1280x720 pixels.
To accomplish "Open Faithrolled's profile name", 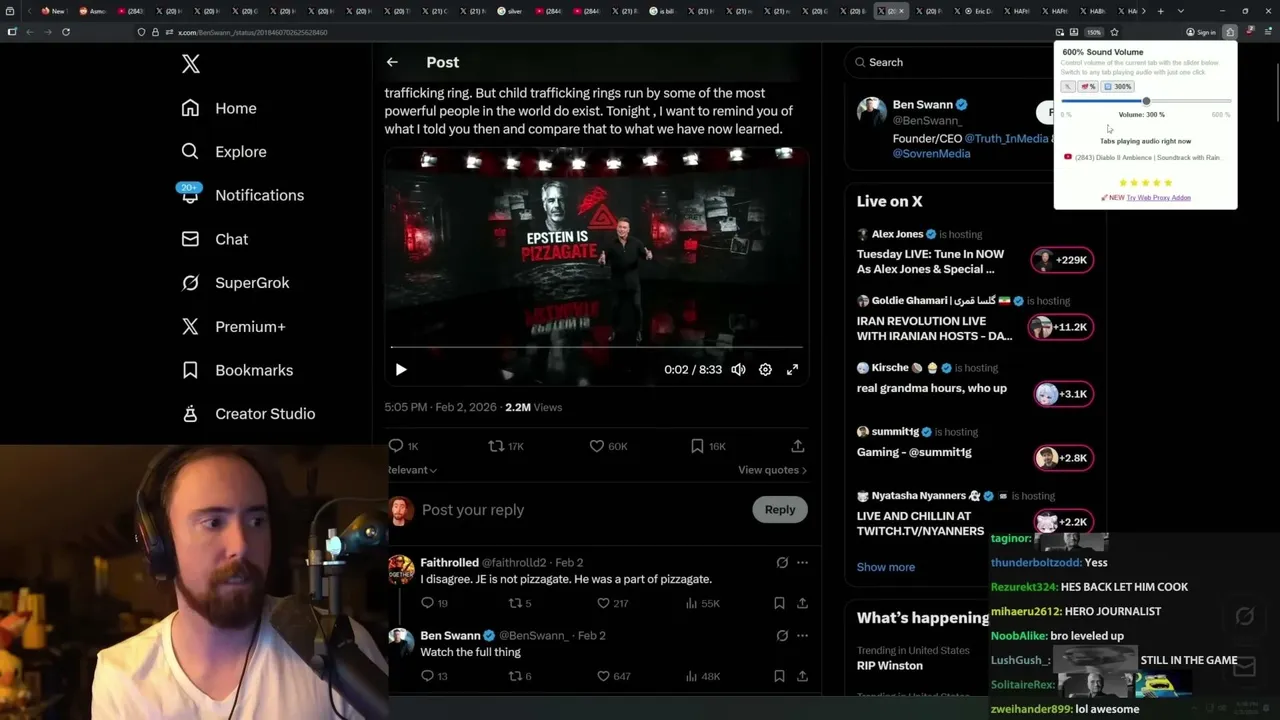I will coord(449,563).
